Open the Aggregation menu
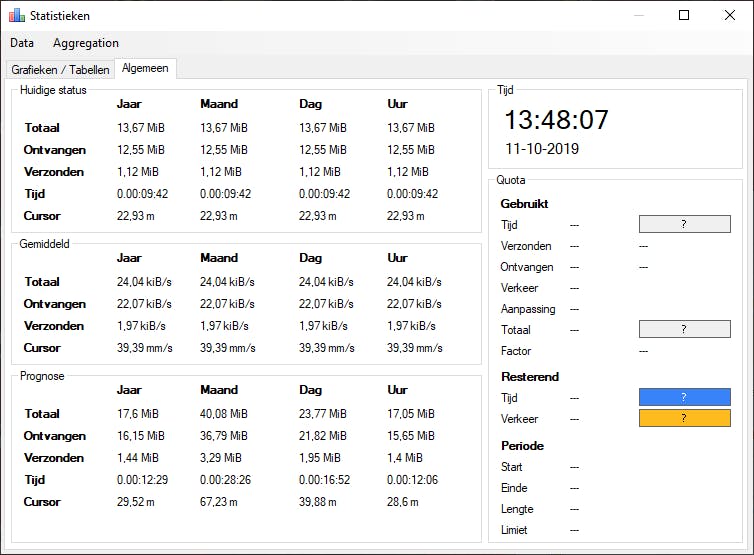Screen dimensions: 754x555 point(86,43)
